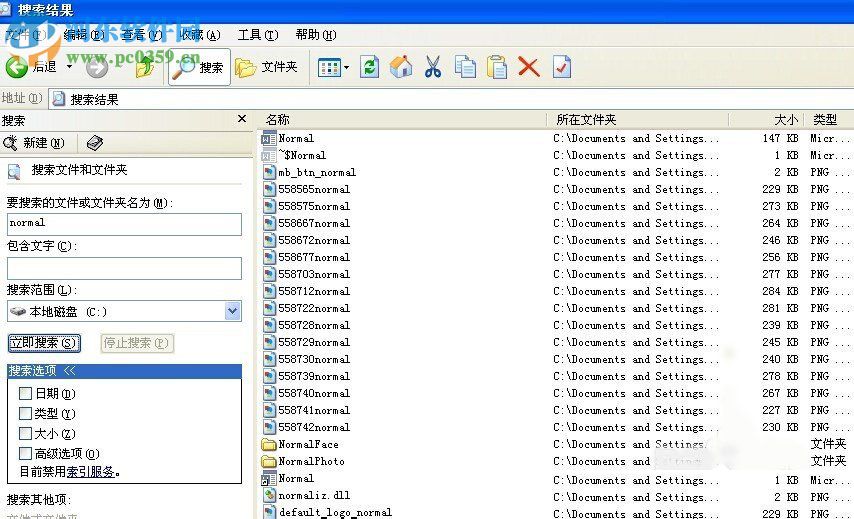
Task: Select file name 558742normal
Action: click(x=314, y=428)
